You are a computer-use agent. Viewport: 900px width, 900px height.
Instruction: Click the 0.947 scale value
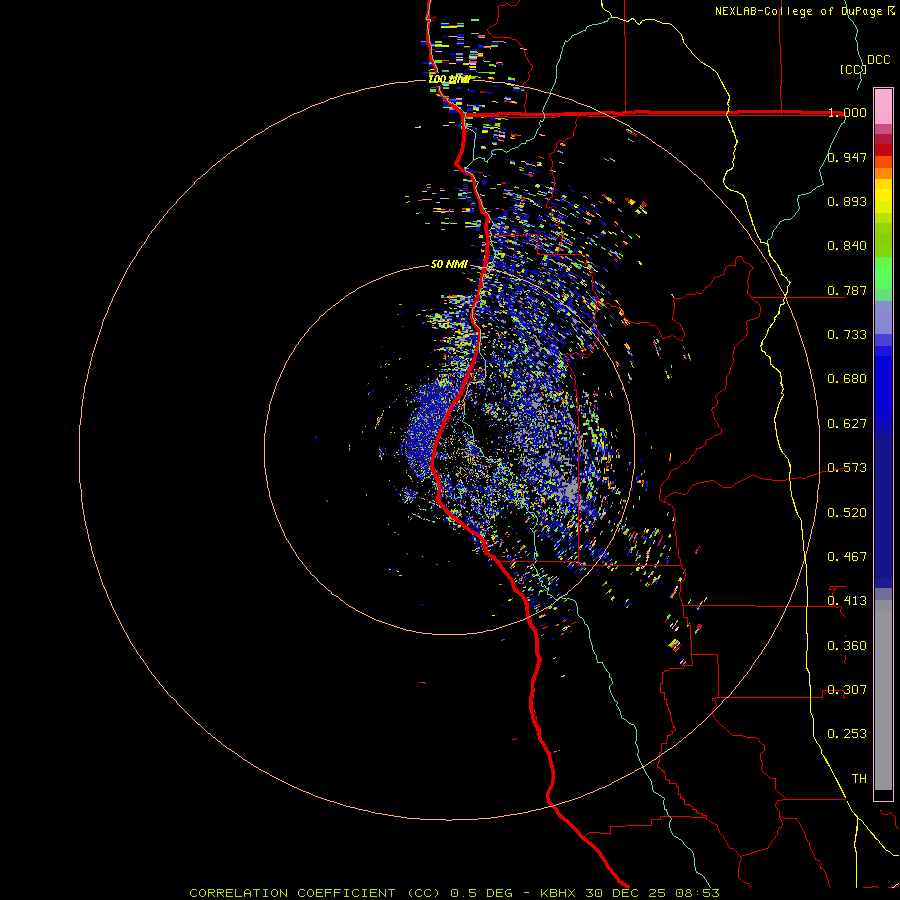tap(847, 157)
